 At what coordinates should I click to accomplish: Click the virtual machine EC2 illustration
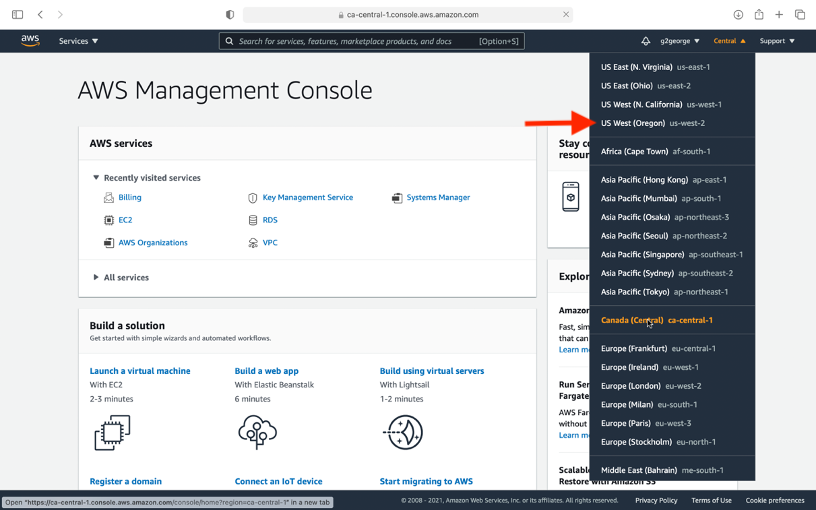[112, 432]
